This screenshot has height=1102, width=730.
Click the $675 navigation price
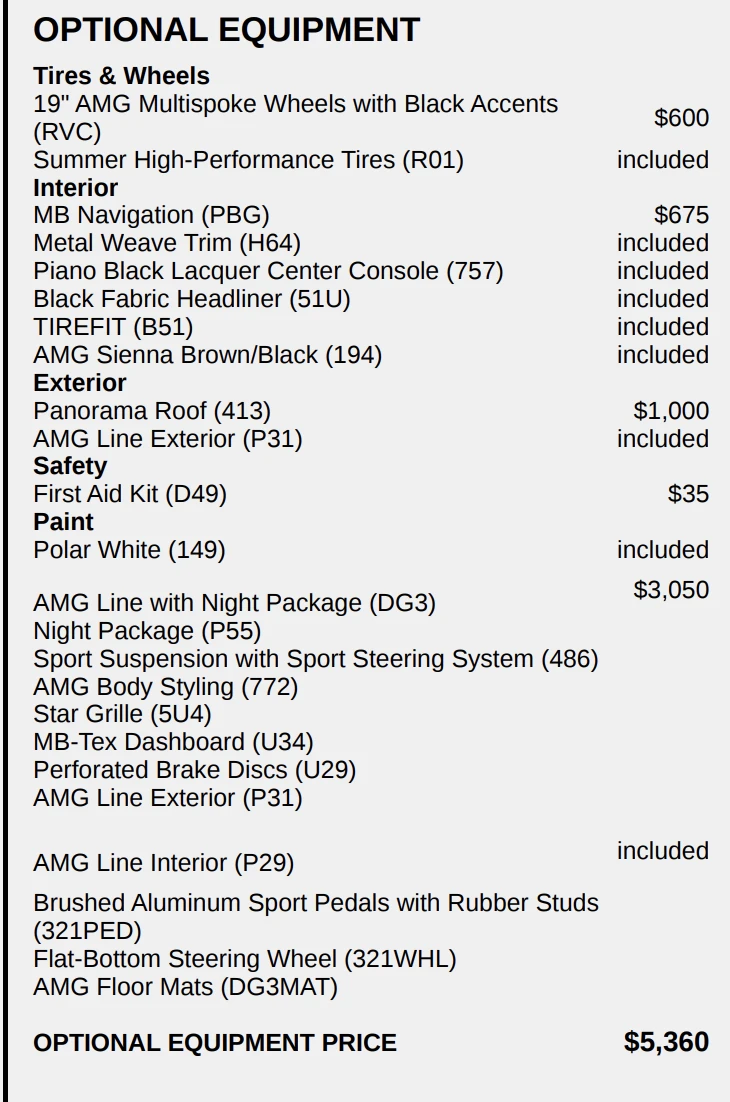click(x=681, y=215)
